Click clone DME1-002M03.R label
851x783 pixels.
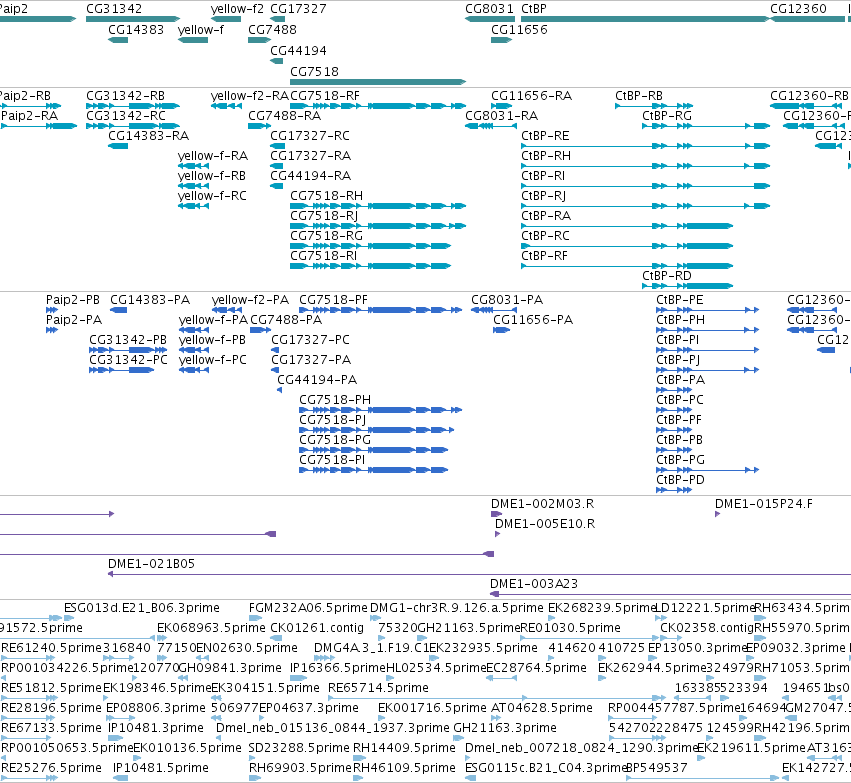click(542, 504)
